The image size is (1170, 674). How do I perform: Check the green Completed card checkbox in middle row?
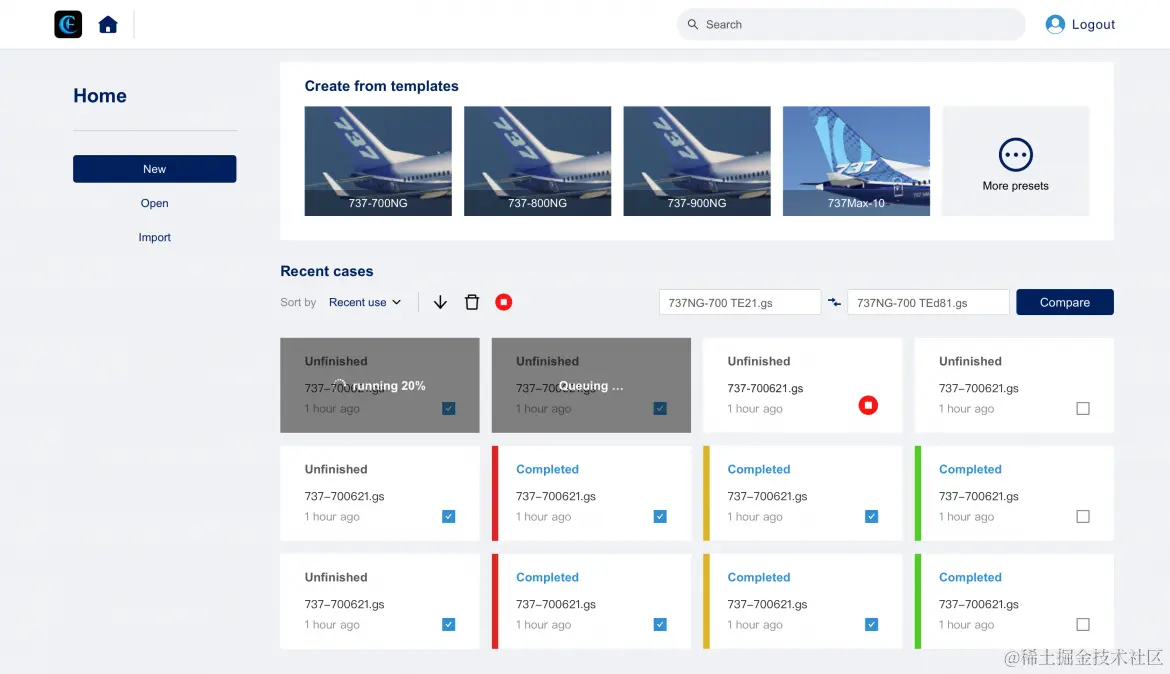(1082, 517)
